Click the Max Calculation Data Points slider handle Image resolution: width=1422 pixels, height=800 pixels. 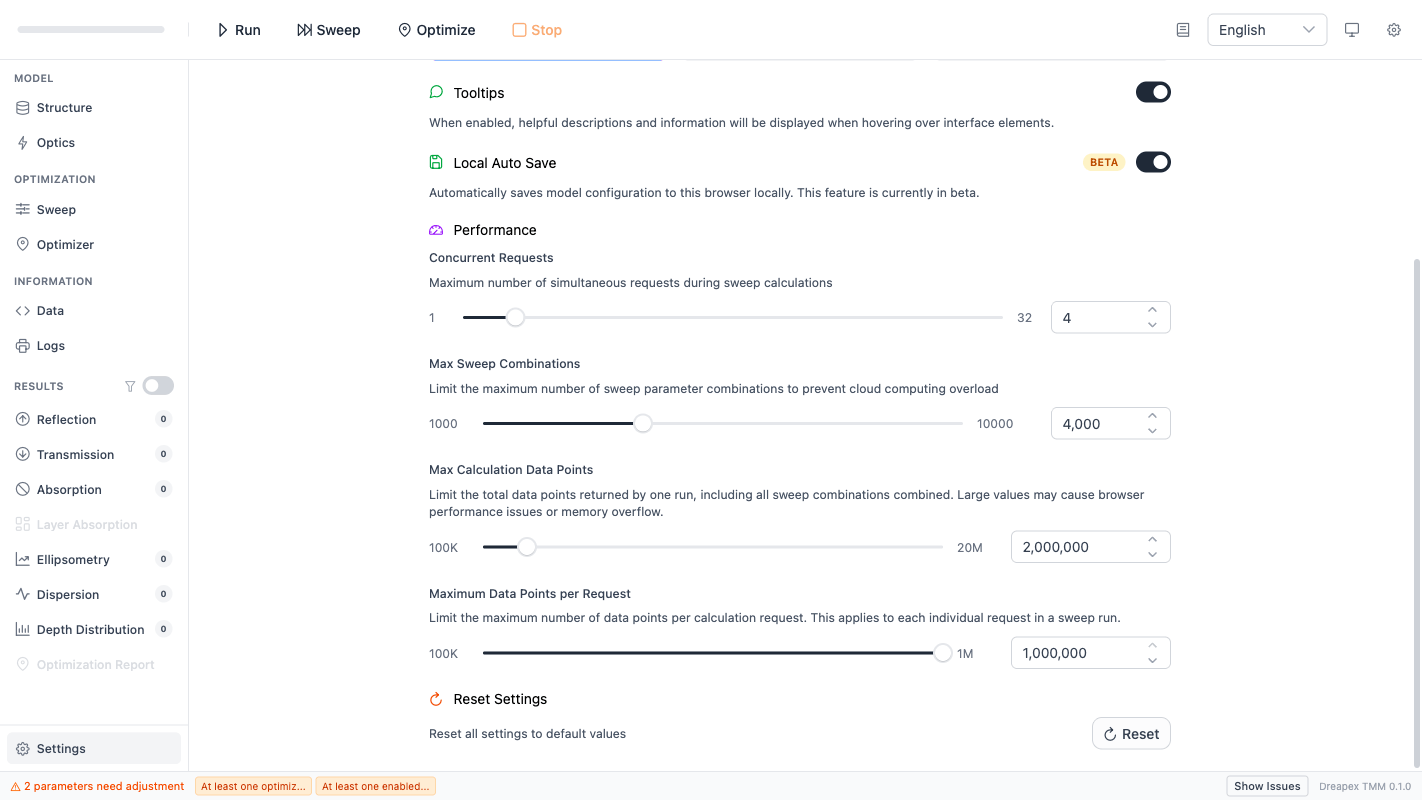pos(527,547)
